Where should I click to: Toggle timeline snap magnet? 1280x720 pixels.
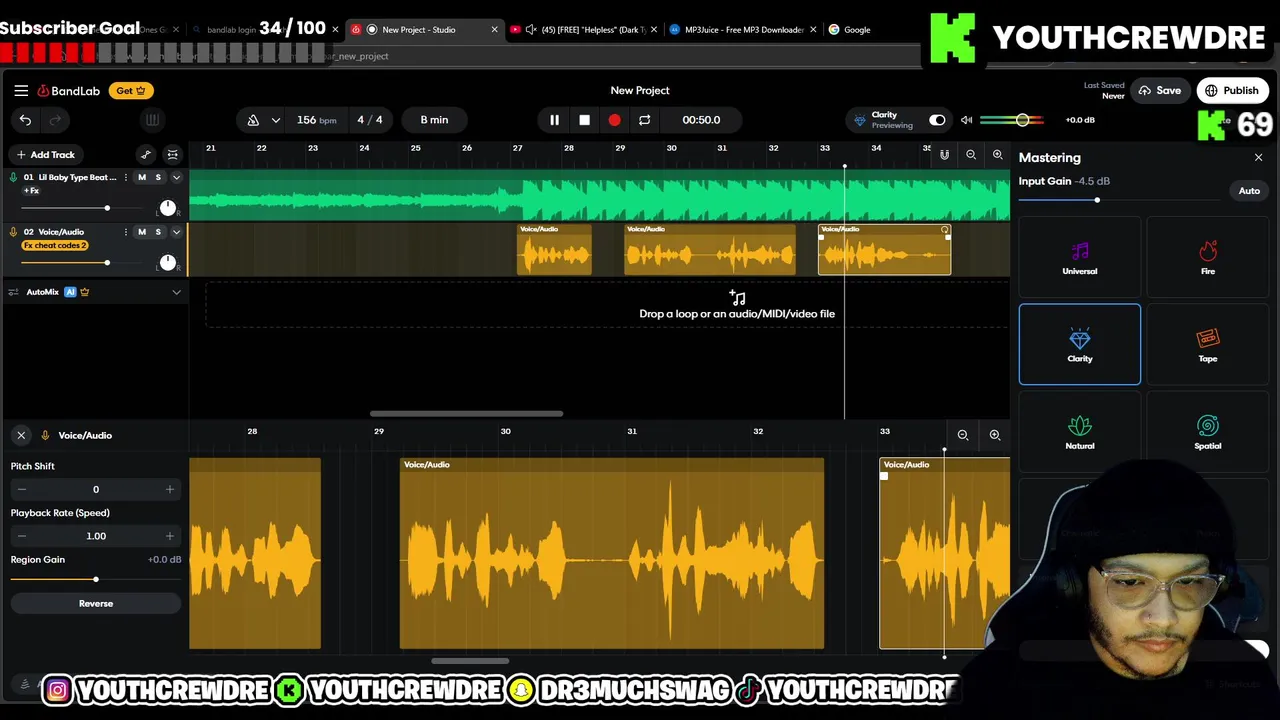click(x=944, y=155)
